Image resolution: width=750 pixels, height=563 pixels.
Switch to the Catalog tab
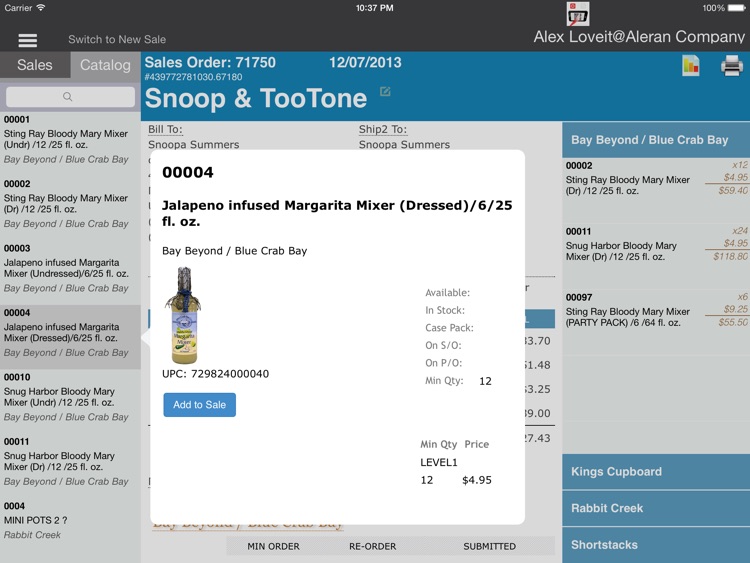click(105, 65)
